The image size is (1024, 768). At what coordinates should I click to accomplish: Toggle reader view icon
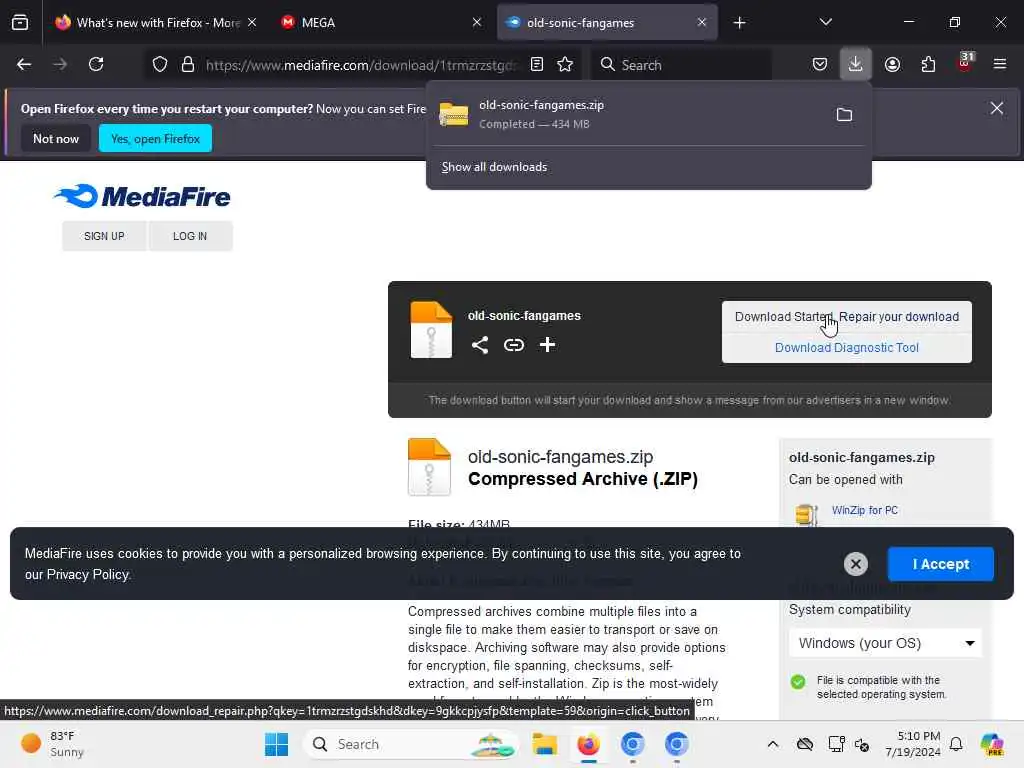coord(537,65)
